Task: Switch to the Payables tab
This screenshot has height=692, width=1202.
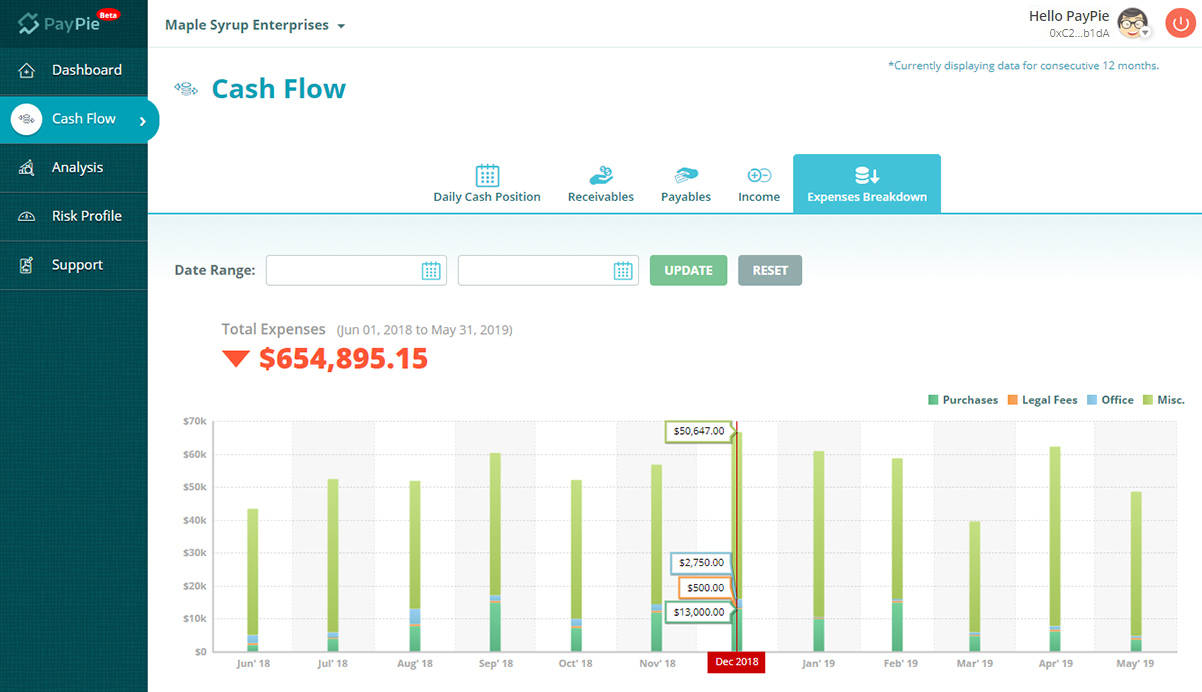Action: pyautogui.click(x=686, y=183)
